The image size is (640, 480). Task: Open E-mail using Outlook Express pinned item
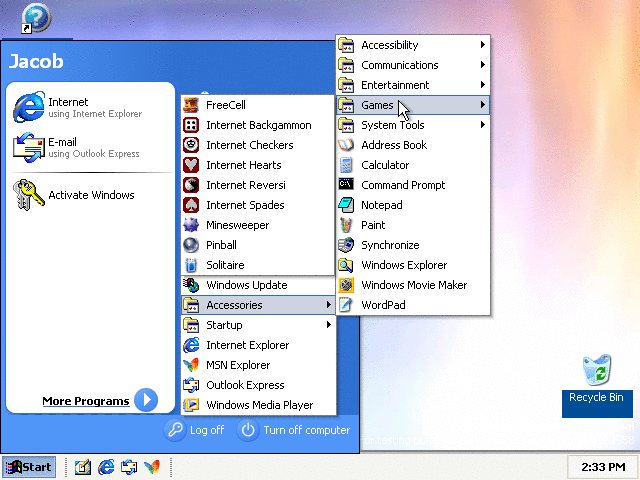coord(91,147)
